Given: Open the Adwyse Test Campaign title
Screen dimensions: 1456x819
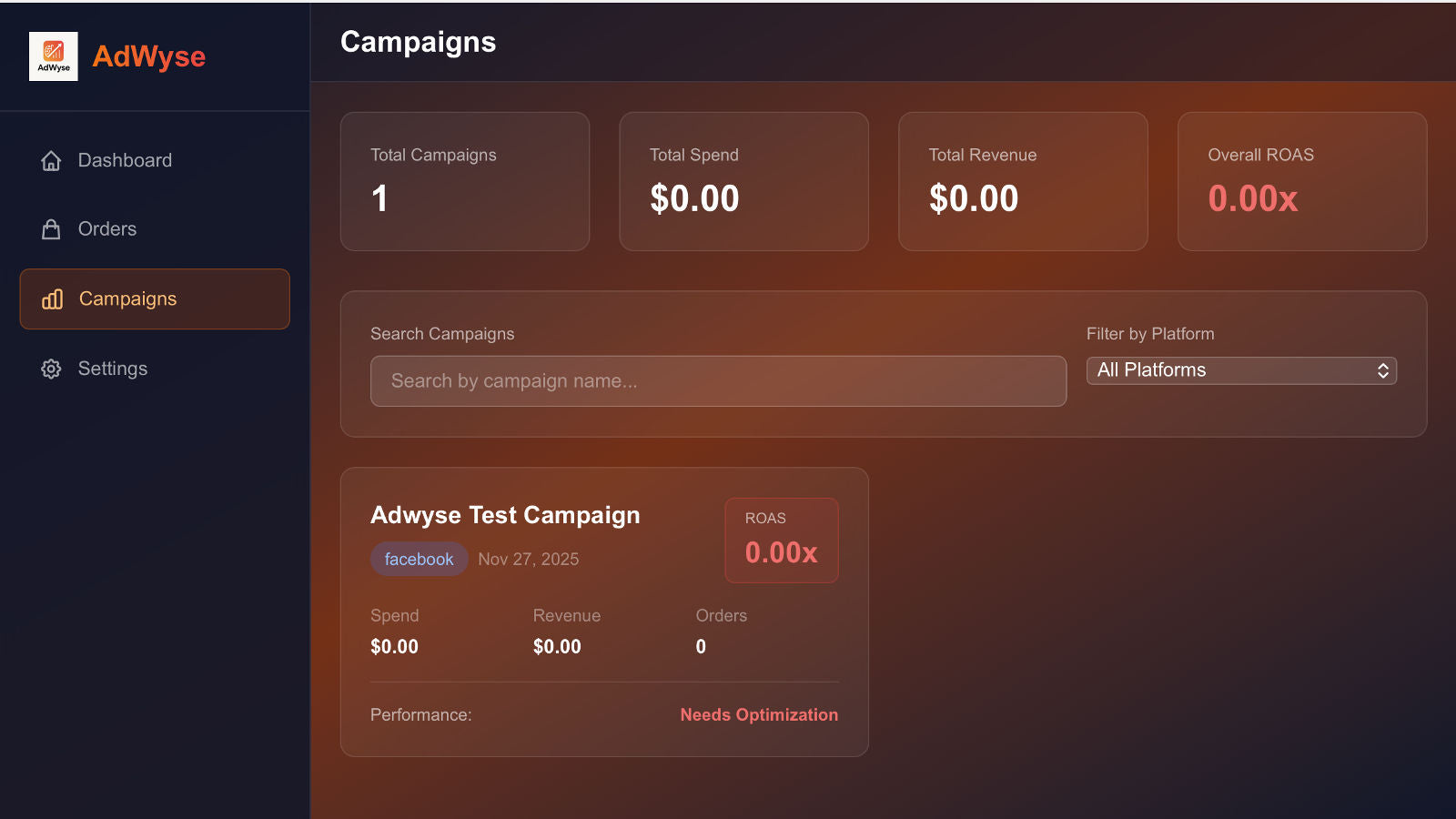Looking at the screenshot, I should click(505, 515).
